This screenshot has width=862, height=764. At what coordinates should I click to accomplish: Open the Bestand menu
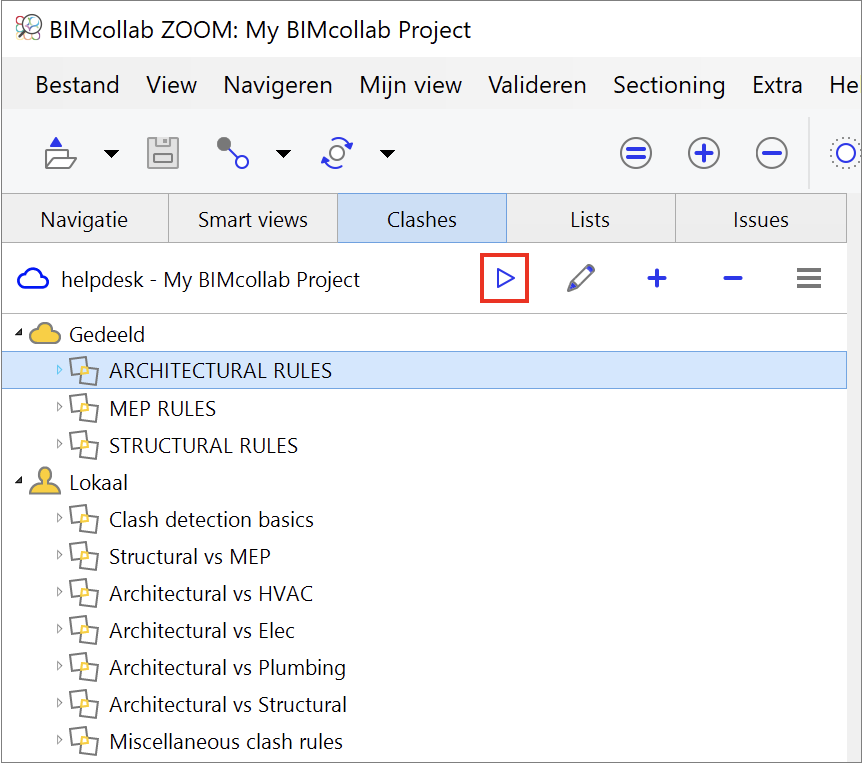78,85
